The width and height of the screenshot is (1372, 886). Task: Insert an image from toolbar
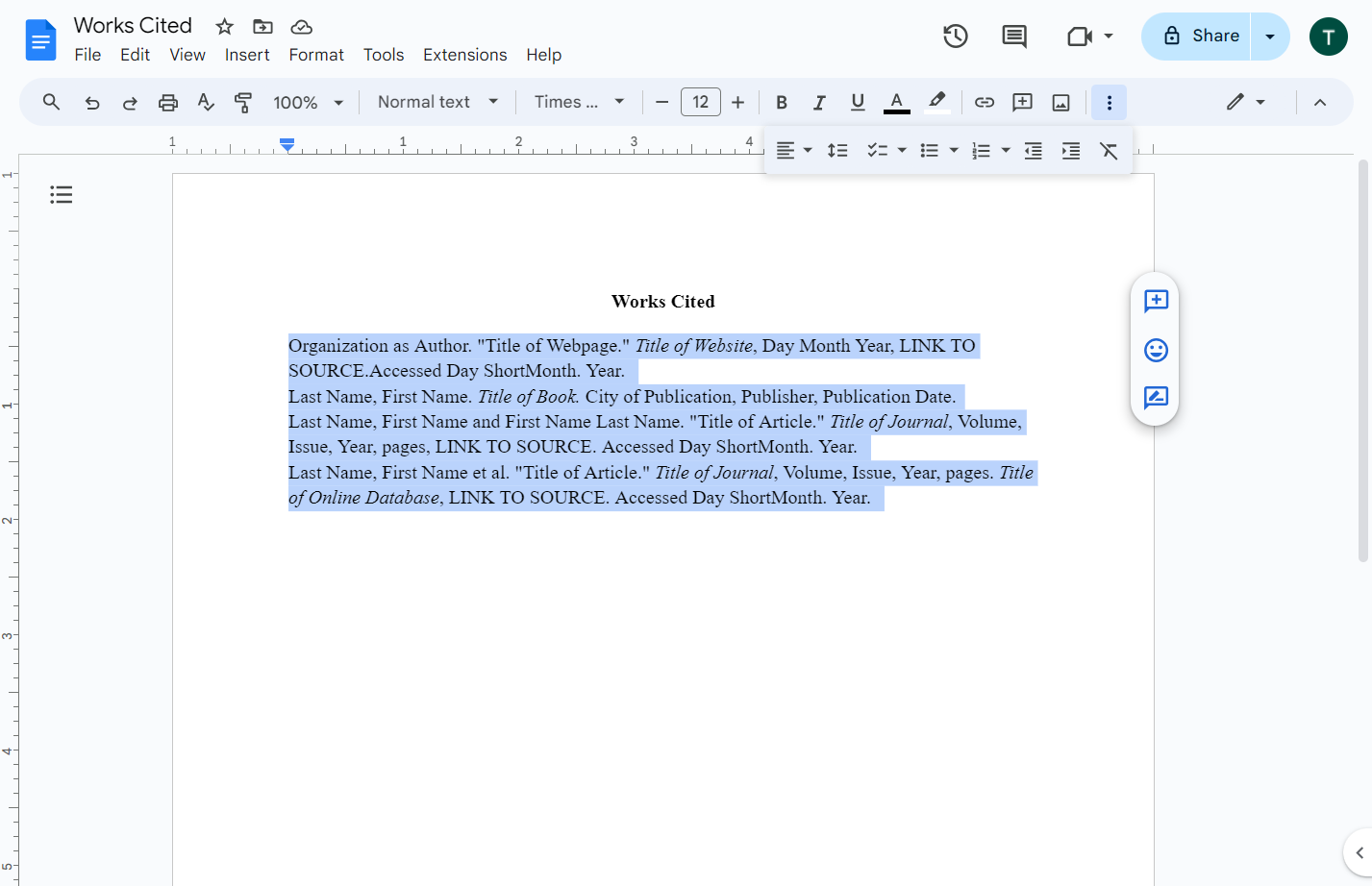[x=1061, y=102]
